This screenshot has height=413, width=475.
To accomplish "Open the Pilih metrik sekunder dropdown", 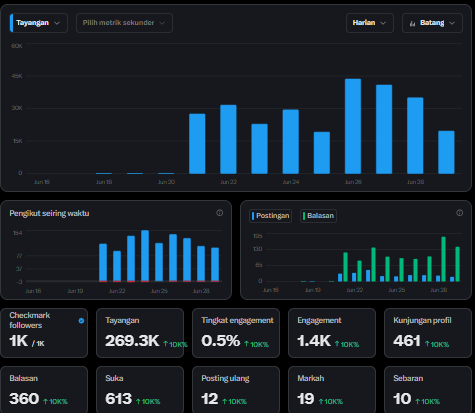I will [x=124, y=23].
